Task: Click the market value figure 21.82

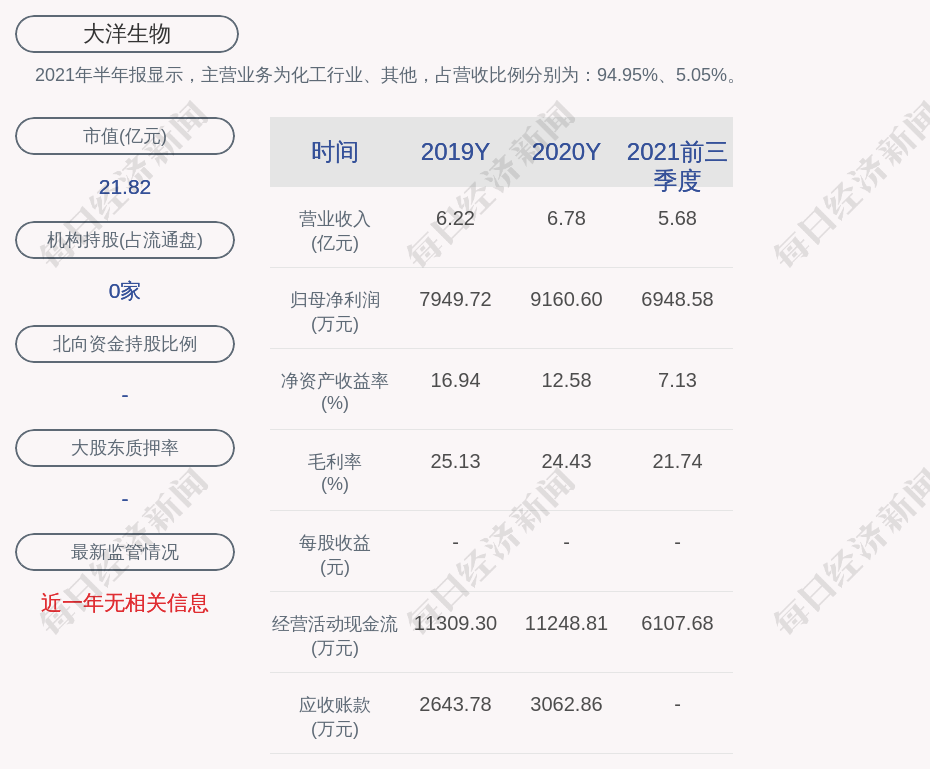Action: point(125,187)
